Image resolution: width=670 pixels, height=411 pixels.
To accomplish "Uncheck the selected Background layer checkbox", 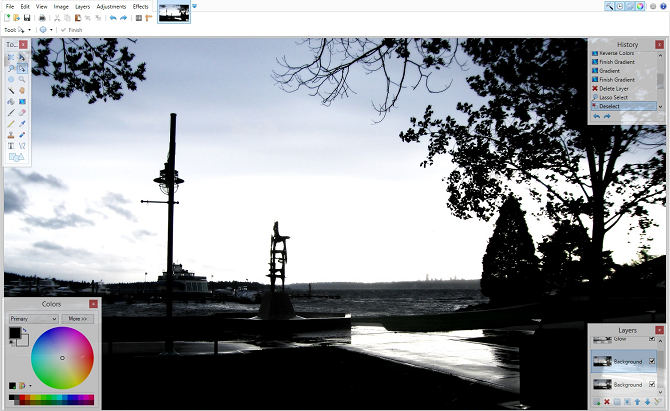I will (652, 361).
